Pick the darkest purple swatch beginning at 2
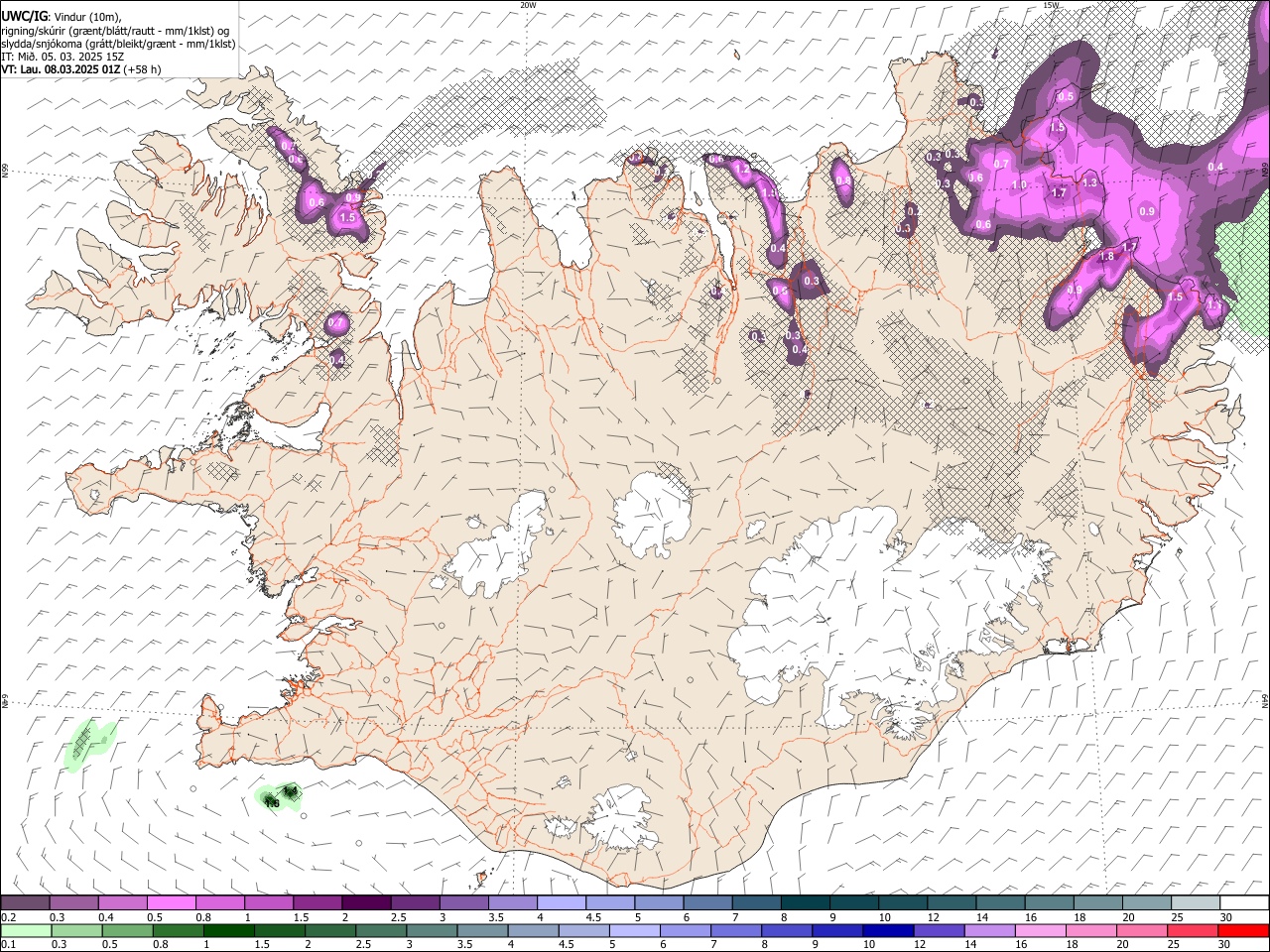1270x952 pixels. [366, 903]
